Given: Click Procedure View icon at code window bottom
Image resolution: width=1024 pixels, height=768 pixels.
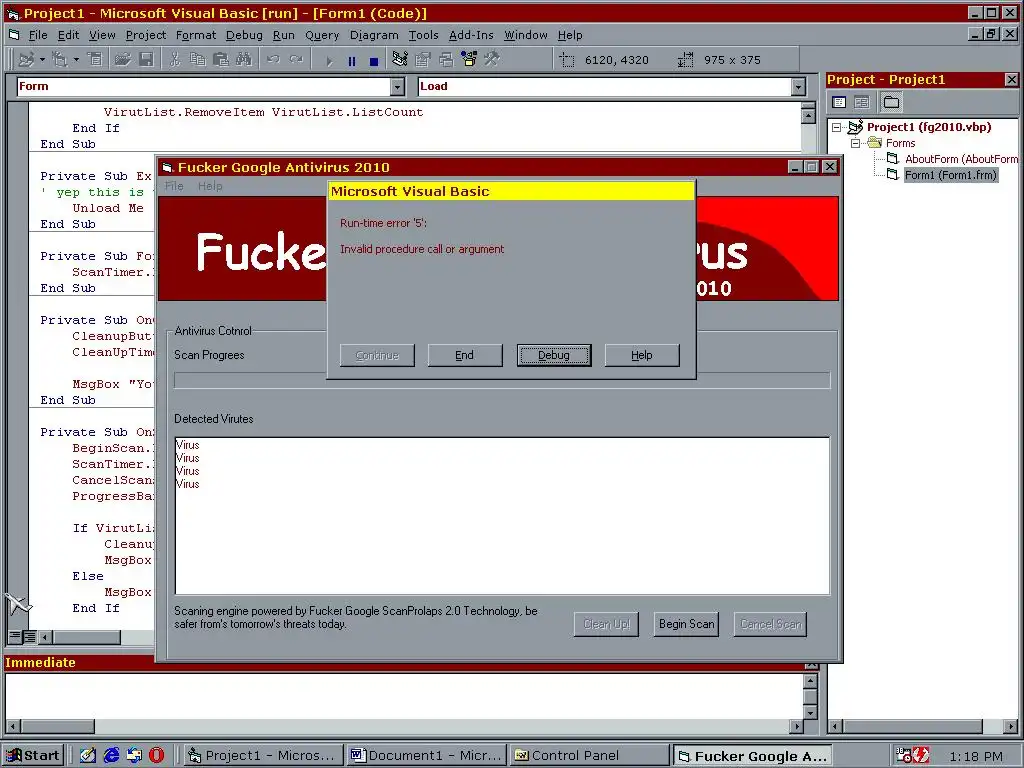Looking at the screenshot, I should coord(15,636).
